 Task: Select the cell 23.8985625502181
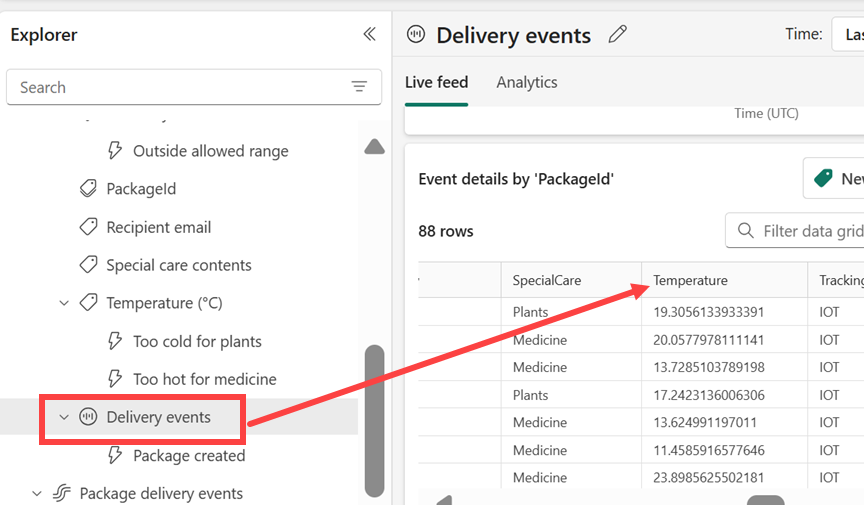click(x=709, y=477)
